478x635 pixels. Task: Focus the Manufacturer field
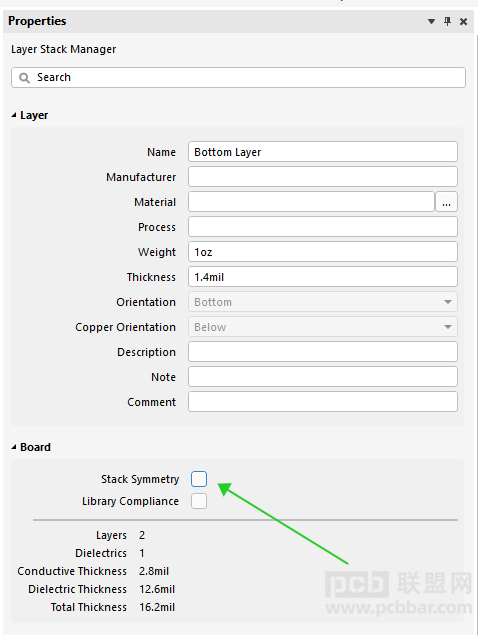pos(323,177)
